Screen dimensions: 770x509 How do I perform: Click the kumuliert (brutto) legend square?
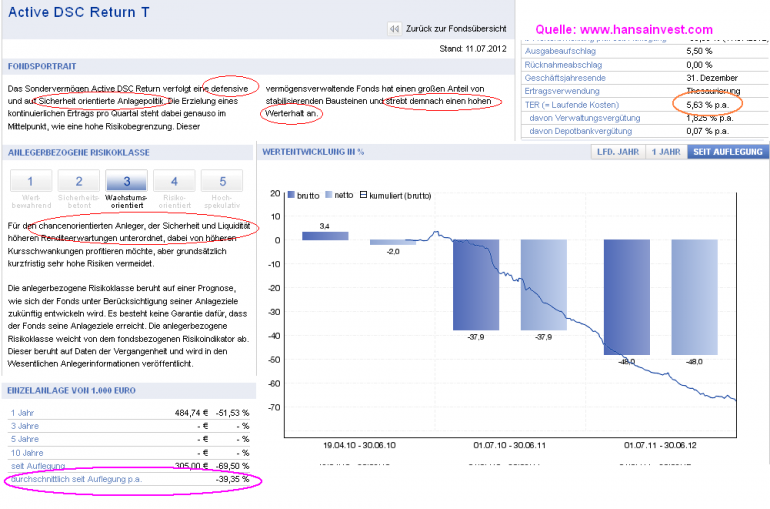click(363, 195)
